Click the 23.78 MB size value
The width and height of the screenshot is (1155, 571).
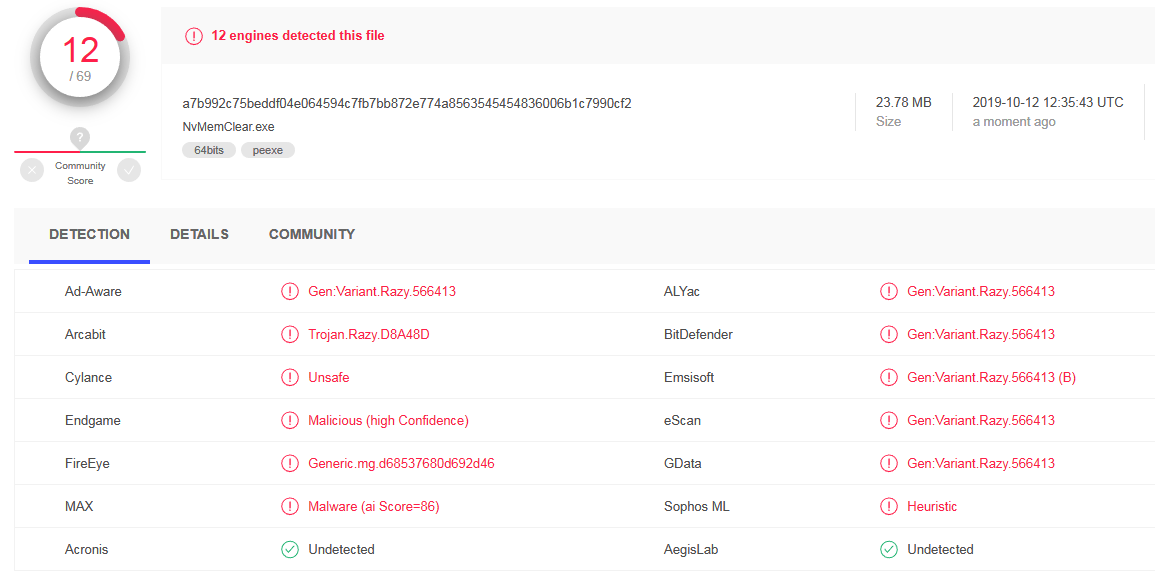click(x=903, y=102)
